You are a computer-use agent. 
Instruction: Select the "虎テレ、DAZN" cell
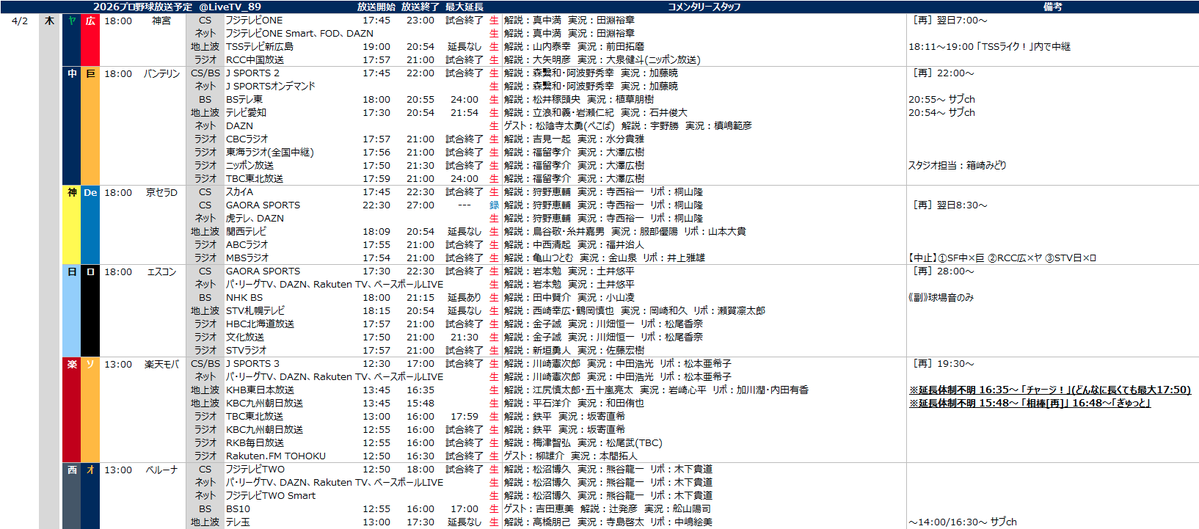tap(255, 218)
